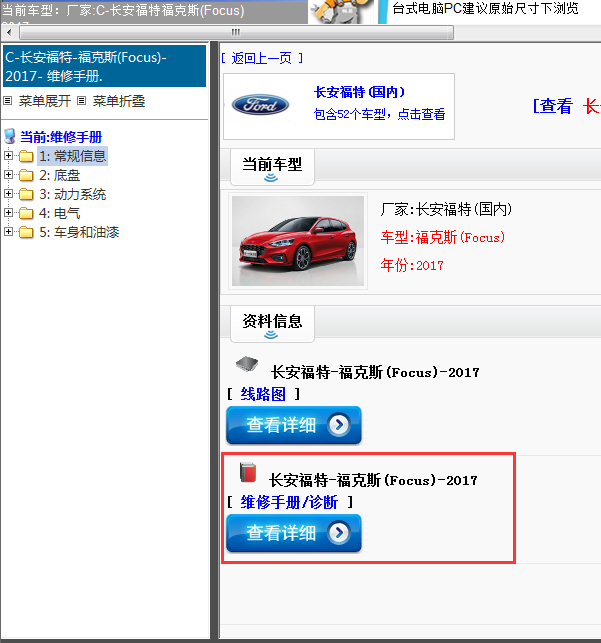Click the folder icon for 电气
Screen dimensions: 601x643
26,213
